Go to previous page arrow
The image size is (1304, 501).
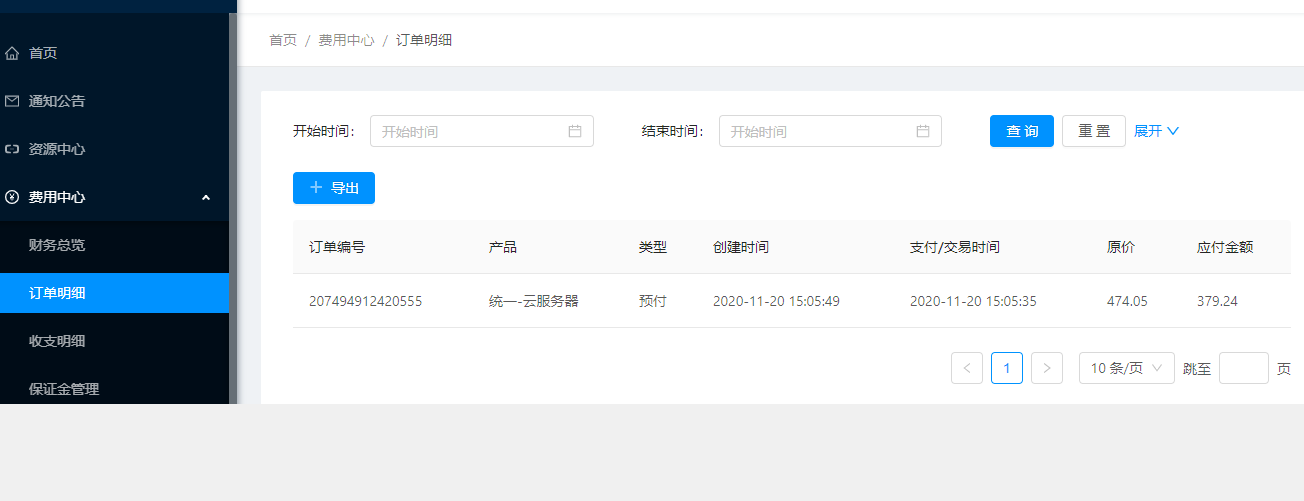click(x=967, y=368)
